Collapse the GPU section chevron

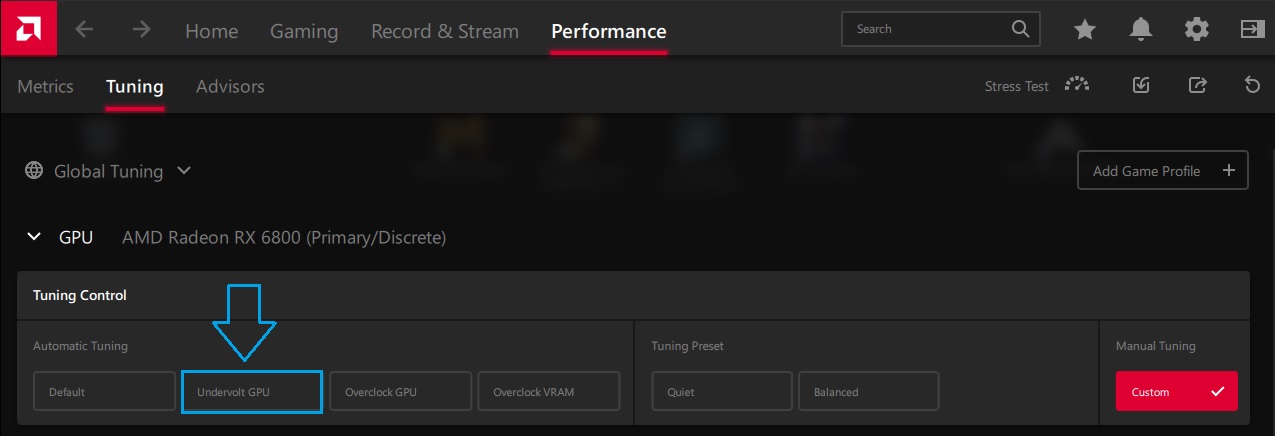(34, 237)
